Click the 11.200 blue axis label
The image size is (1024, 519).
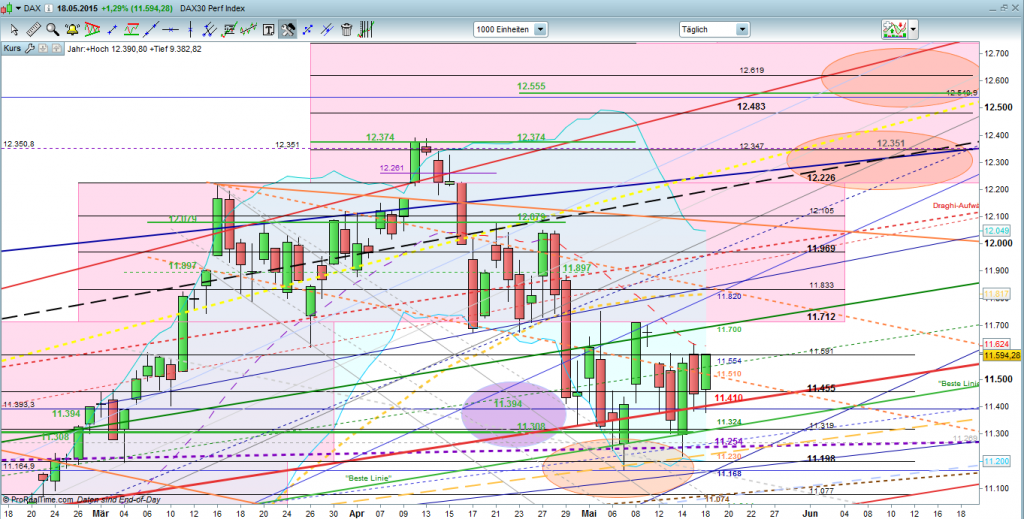[x=996, y=460]
